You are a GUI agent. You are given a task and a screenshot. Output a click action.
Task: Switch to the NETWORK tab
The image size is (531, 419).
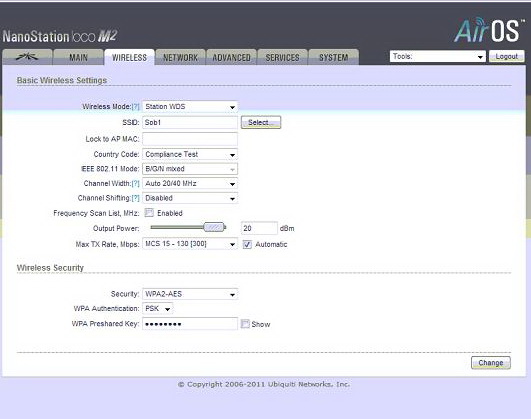click(x=180, y=57)
